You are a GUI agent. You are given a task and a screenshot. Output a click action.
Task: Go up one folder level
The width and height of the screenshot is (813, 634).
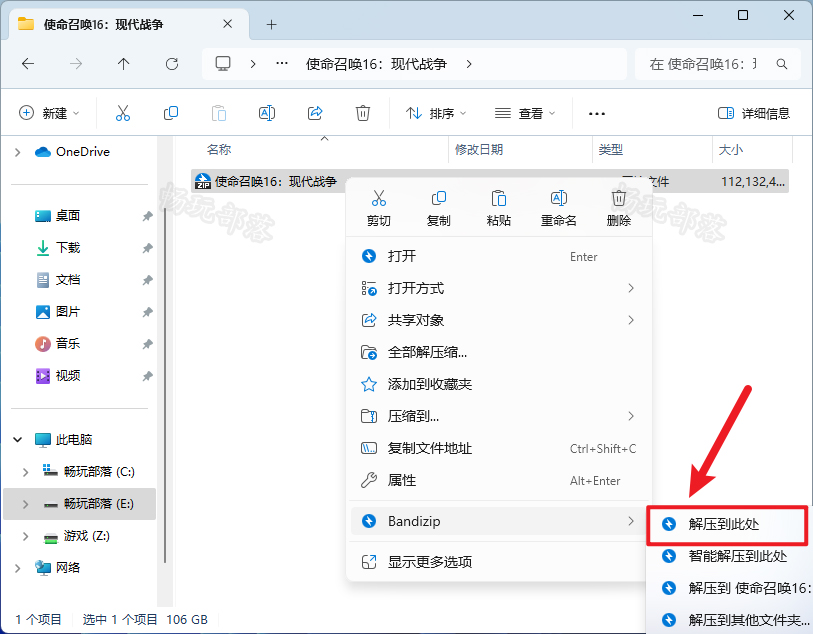click(x=123, y=64)
